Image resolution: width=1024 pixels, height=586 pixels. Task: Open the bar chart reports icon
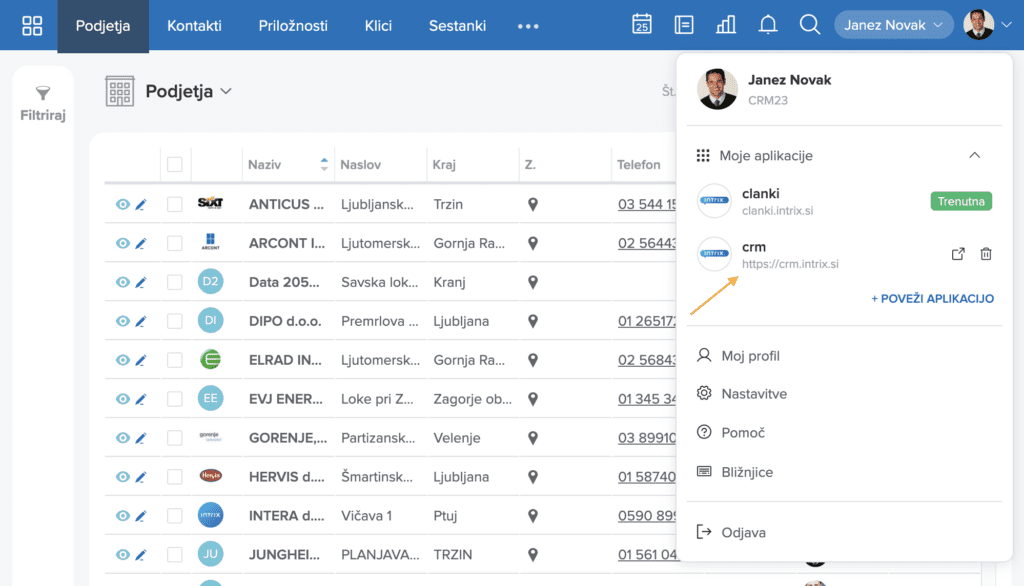[x=726, y=25]
